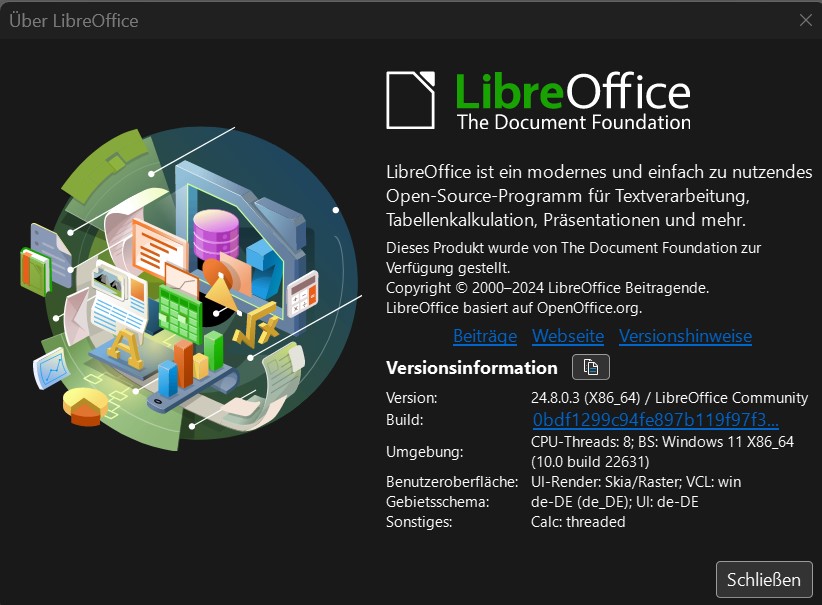822x605 pixels.
Task: Open the build hash link 0bdf1299c94fe897b119f97f3...
Action: pyautogui.click(x=655, y=420)
